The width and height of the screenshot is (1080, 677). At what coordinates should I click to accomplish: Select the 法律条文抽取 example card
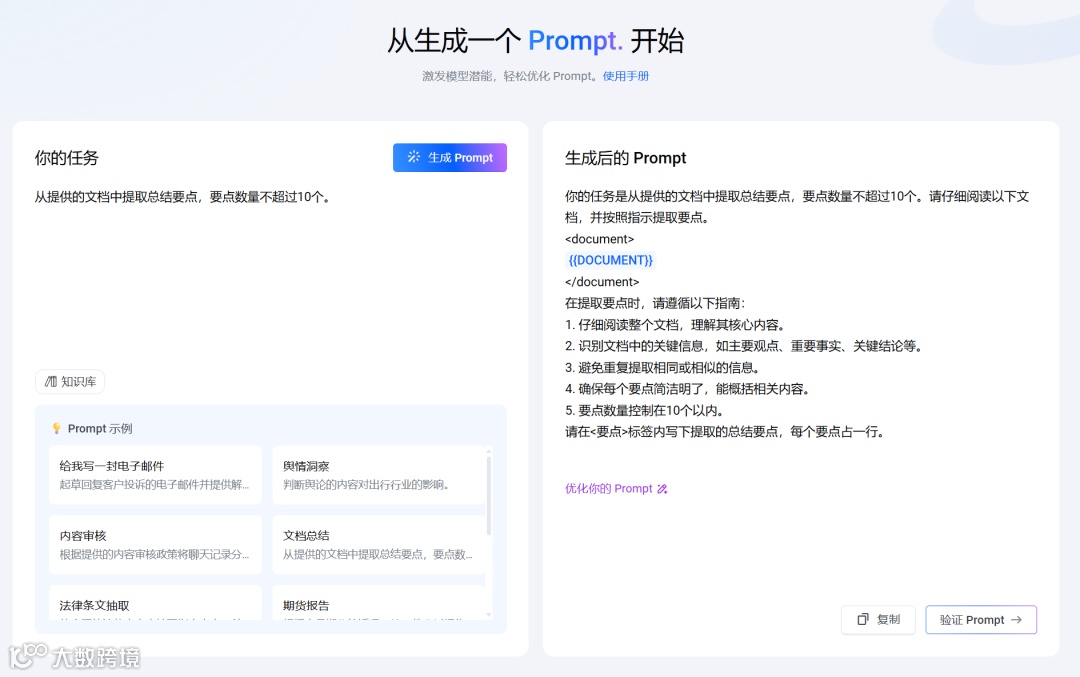pos(156,603)
